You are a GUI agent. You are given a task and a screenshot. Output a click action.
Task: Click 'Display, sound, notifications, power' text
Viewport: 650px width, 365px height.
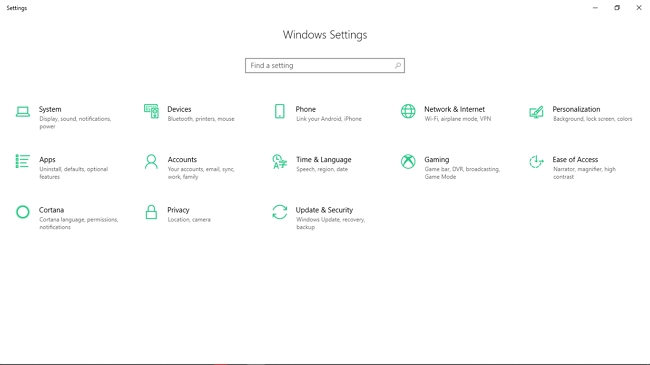click(75, 123)
